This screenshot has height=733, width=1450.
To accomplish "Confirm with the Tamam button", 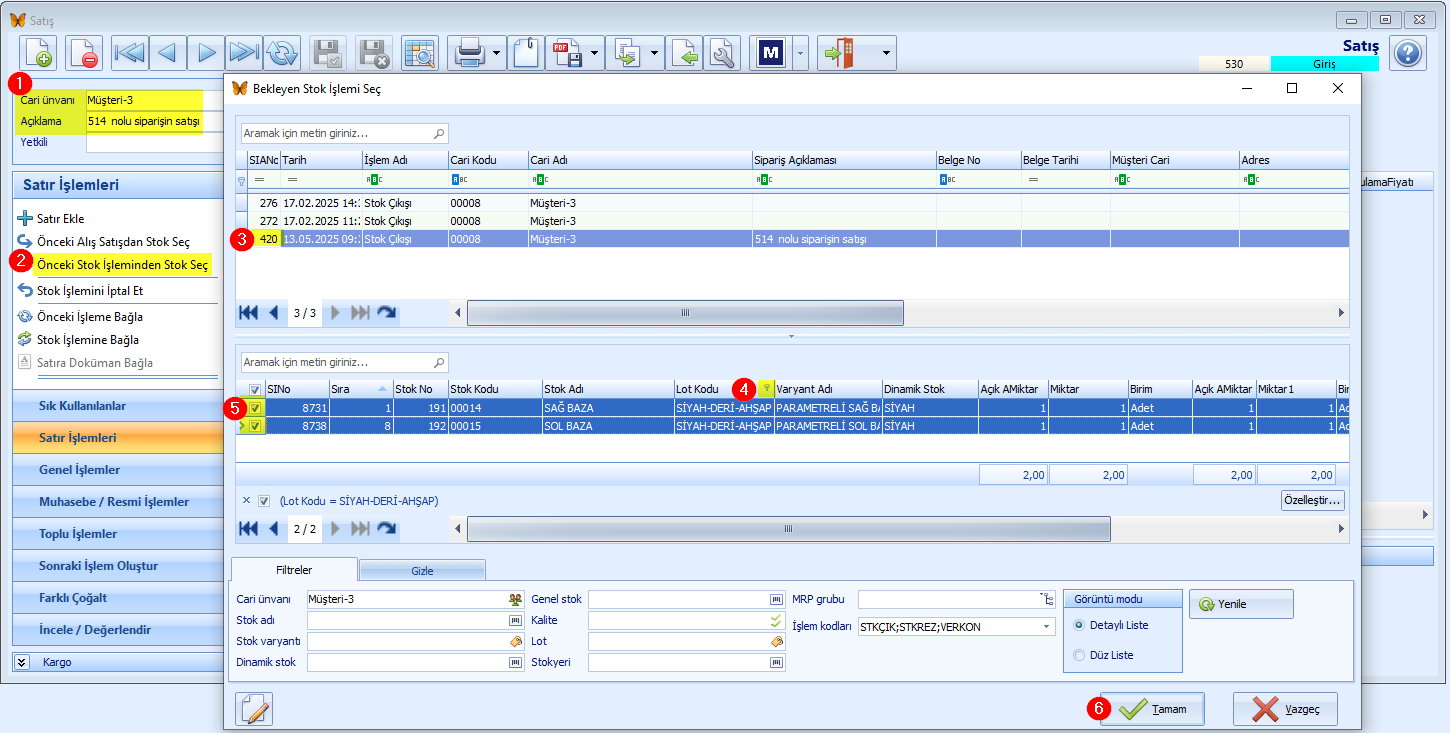I will click(x=1152, y=709).
